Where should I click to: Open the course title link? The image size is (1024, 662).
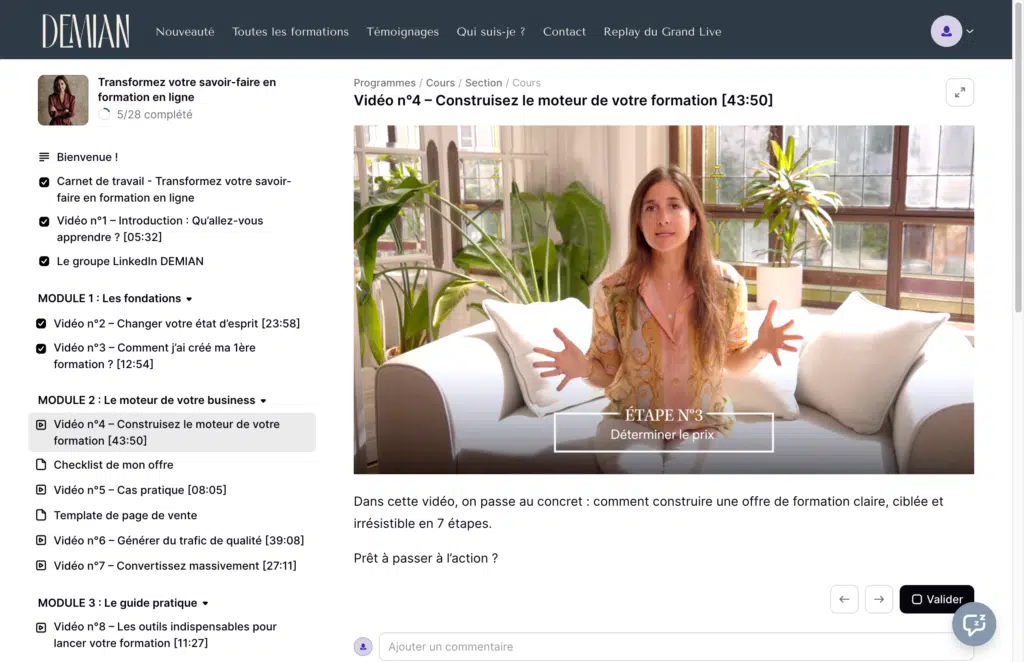[x=187, y=89]
